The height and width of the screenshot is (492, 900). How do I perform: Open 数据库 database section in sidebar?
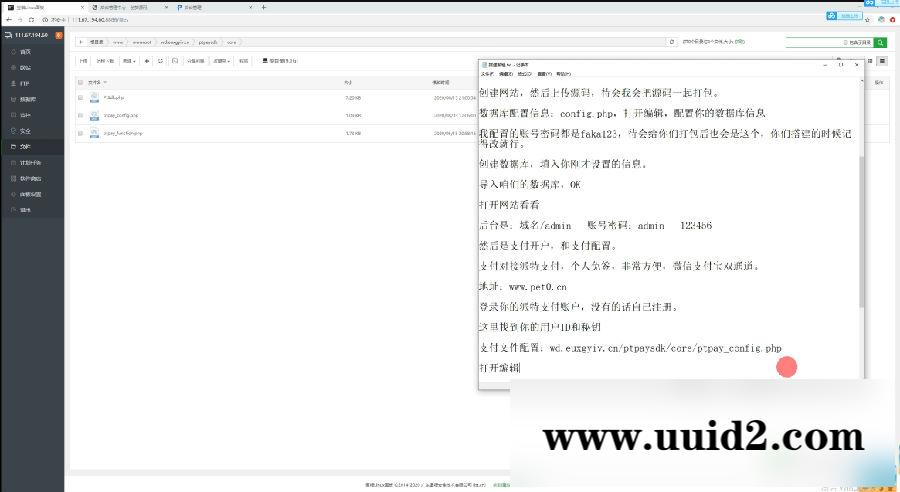pyautogui.click(x=28, y=99)
